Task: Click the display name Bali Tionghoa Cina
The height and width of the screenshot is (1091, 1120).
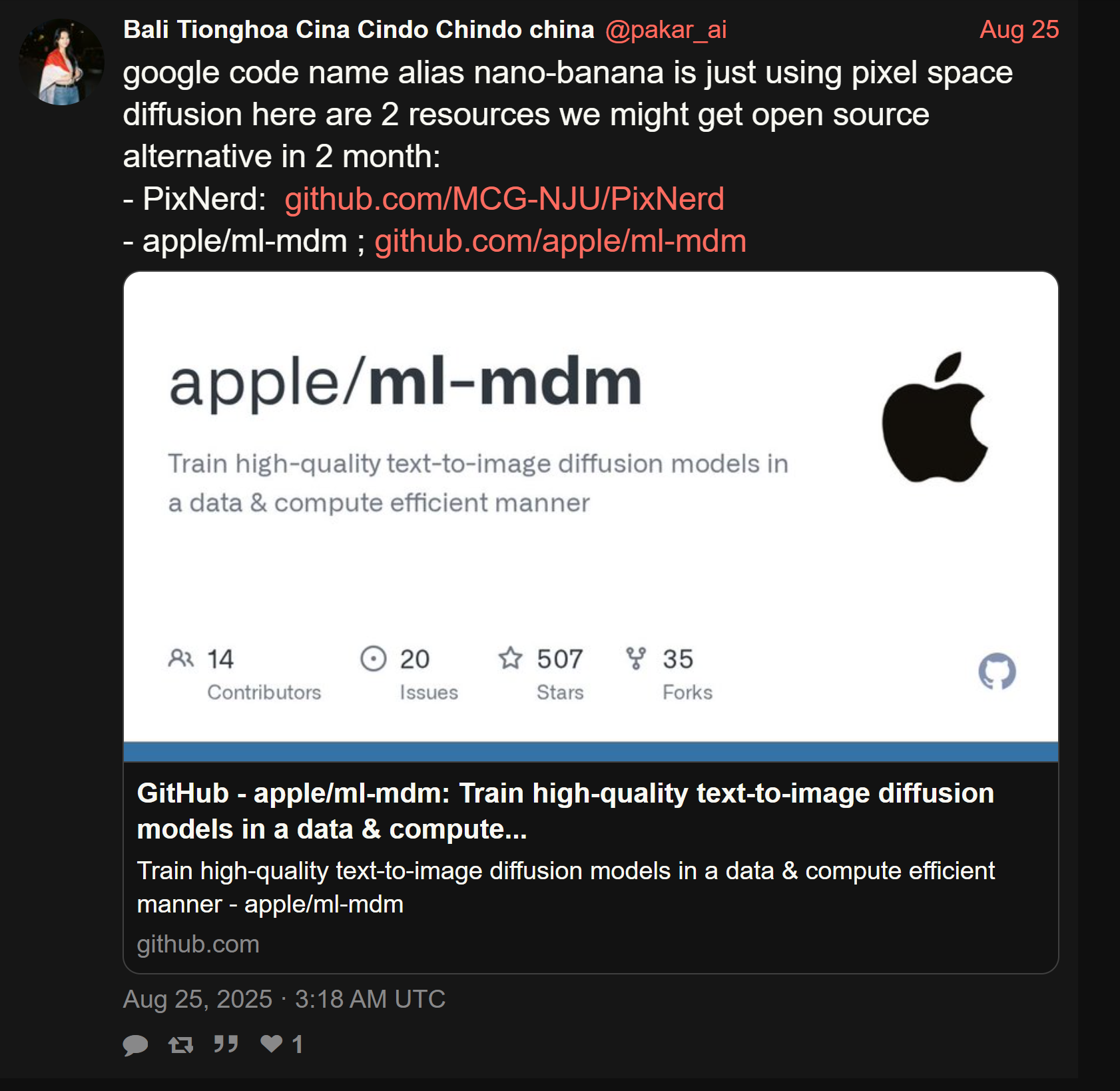Action: click(x=359, y=30)
